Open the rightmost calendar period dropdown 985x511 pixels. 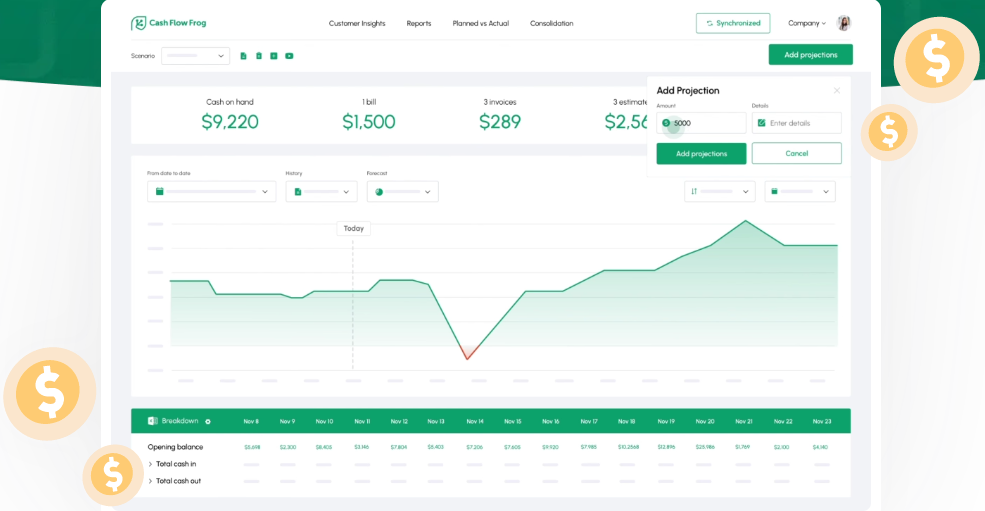[800, 192]
